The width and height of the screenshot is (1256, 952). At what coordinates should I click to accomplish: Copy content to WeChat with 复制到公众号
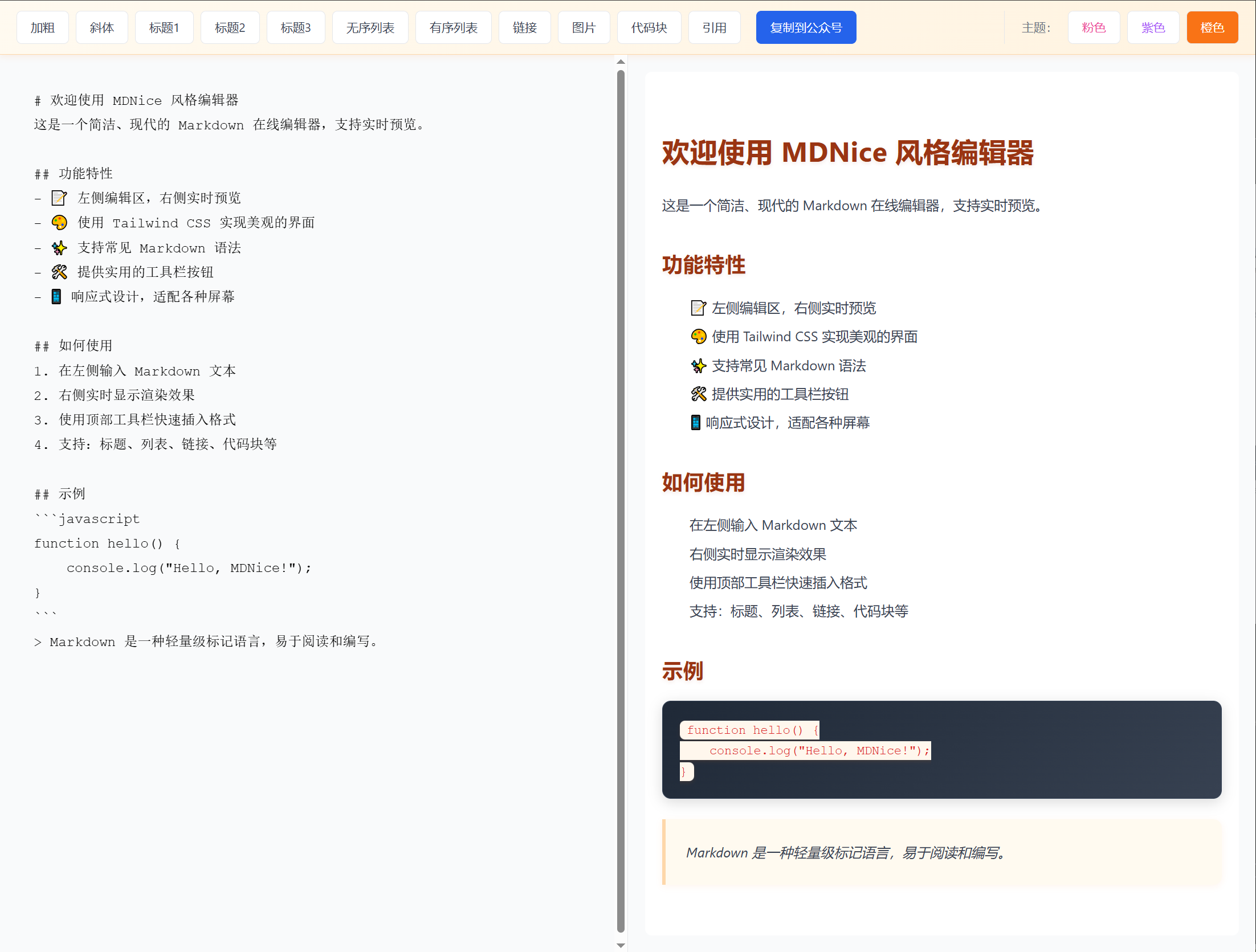(806, 27)
